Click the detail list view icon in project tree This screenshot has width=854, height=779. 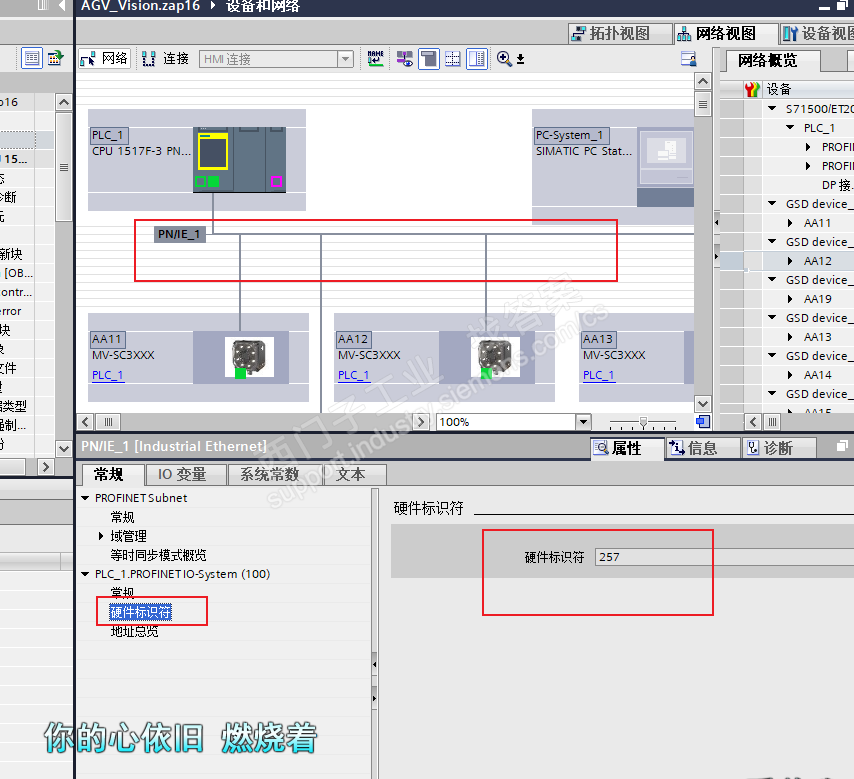(x=32, y=58)
